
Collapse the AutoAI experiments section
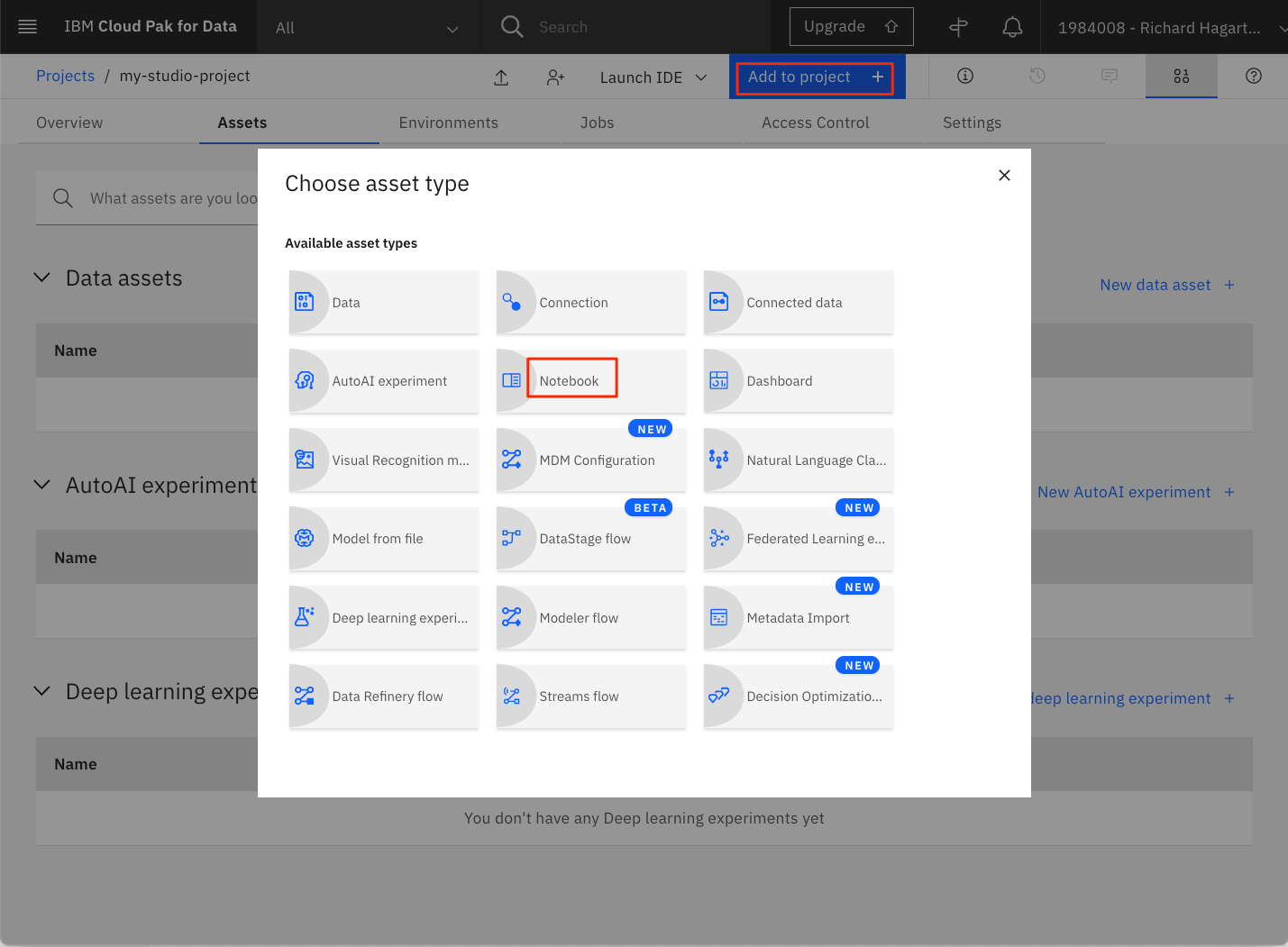click(x=42, y=485)
